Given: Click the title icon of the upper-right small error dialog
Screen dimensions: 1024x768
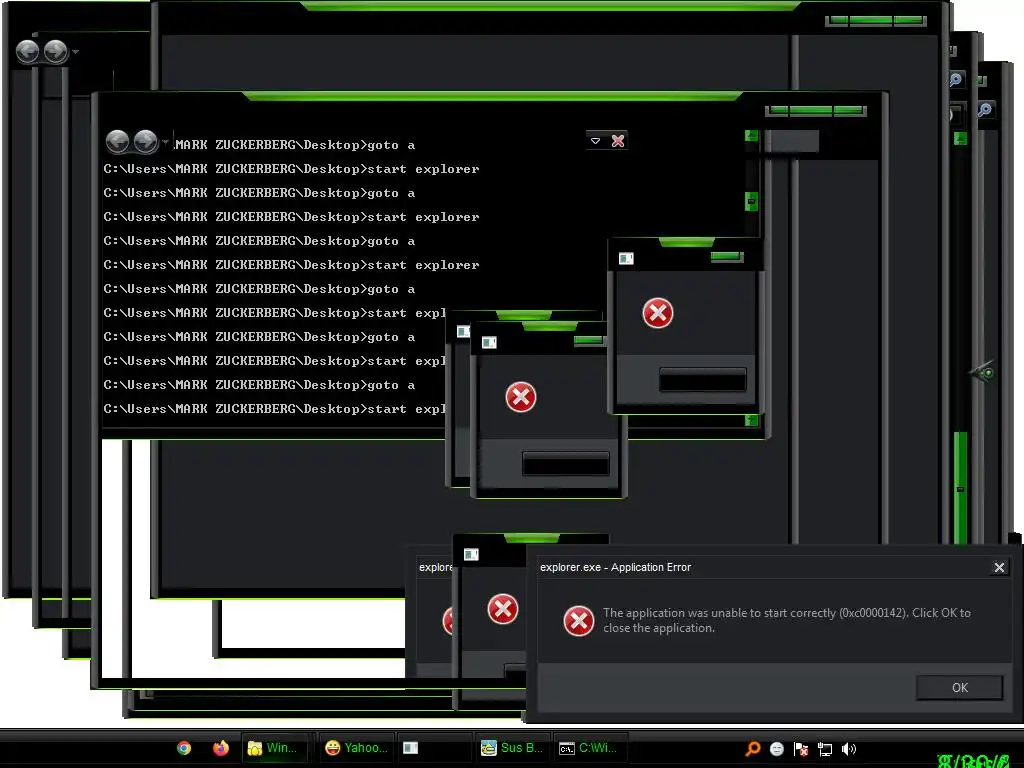Looking at the screenshot, I should click(626, 259).
